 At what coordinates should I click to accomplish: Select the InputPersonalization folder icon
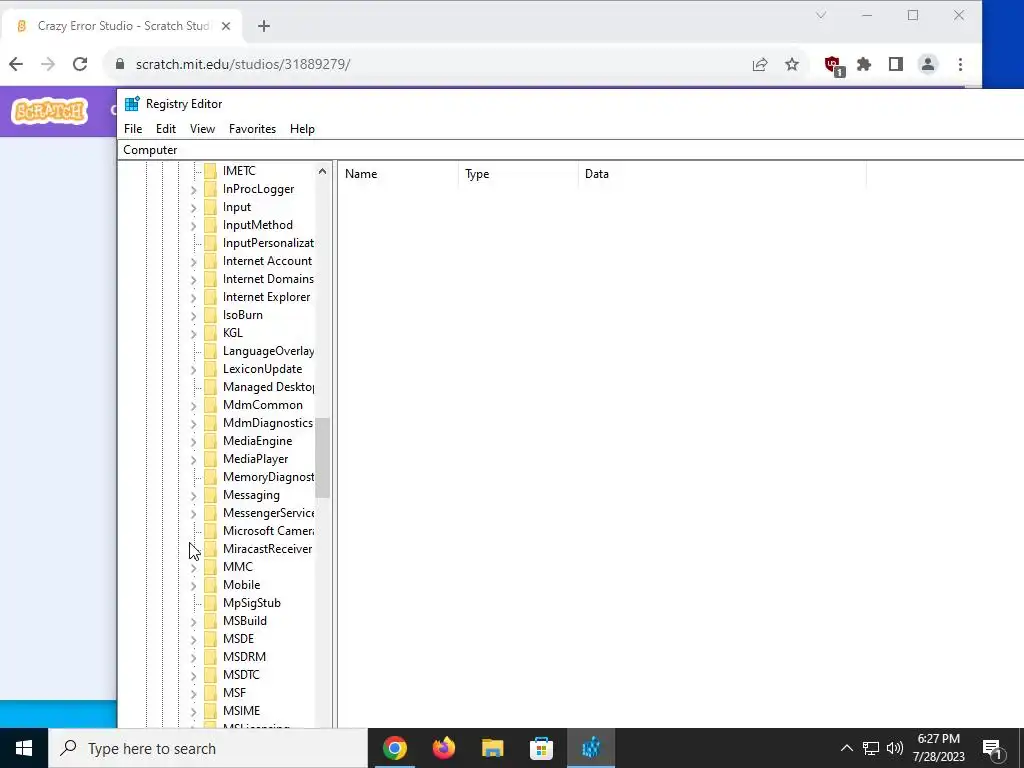pos(210,243)
